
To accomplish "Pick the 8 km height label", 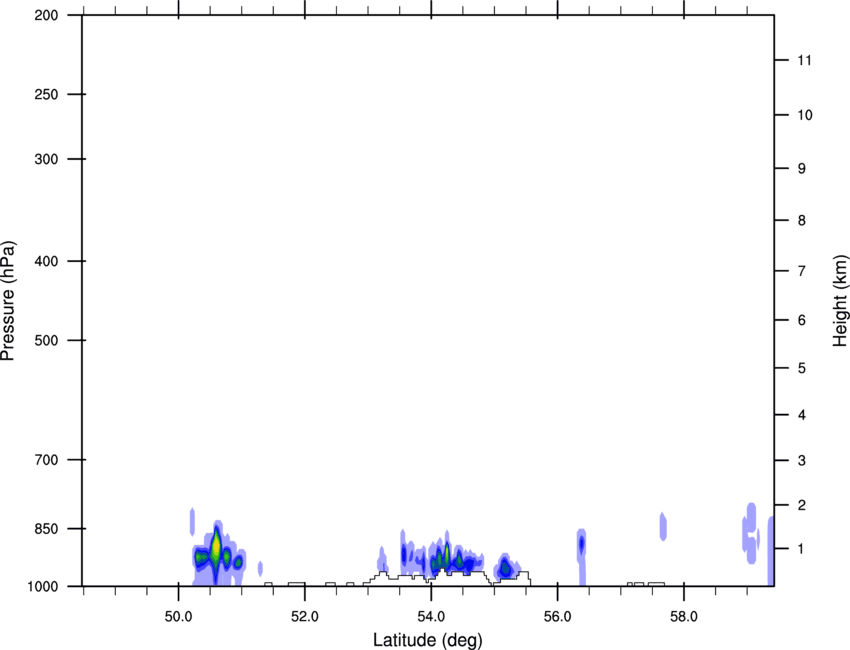I will 802,220.
